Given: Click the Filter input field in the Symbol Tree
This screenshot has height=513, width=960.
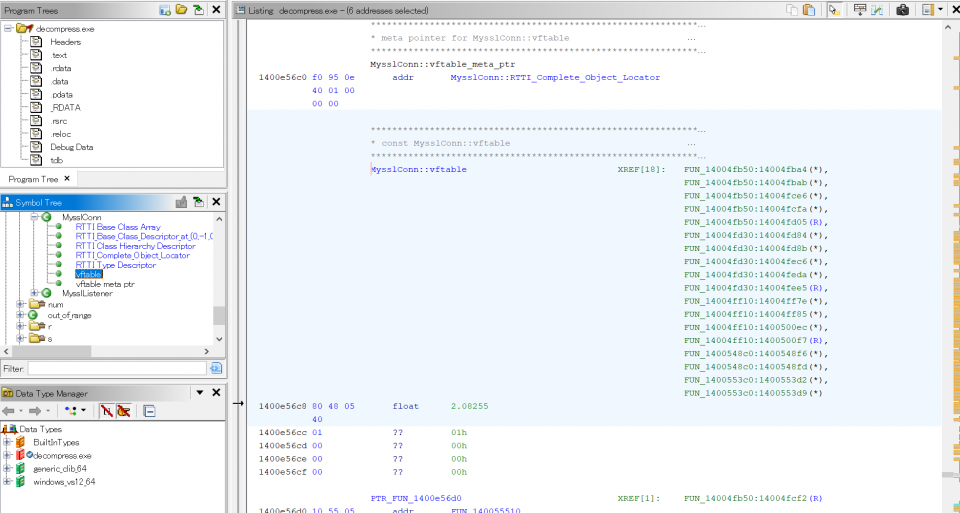Looking at the screenshot, I should (117, 369).
